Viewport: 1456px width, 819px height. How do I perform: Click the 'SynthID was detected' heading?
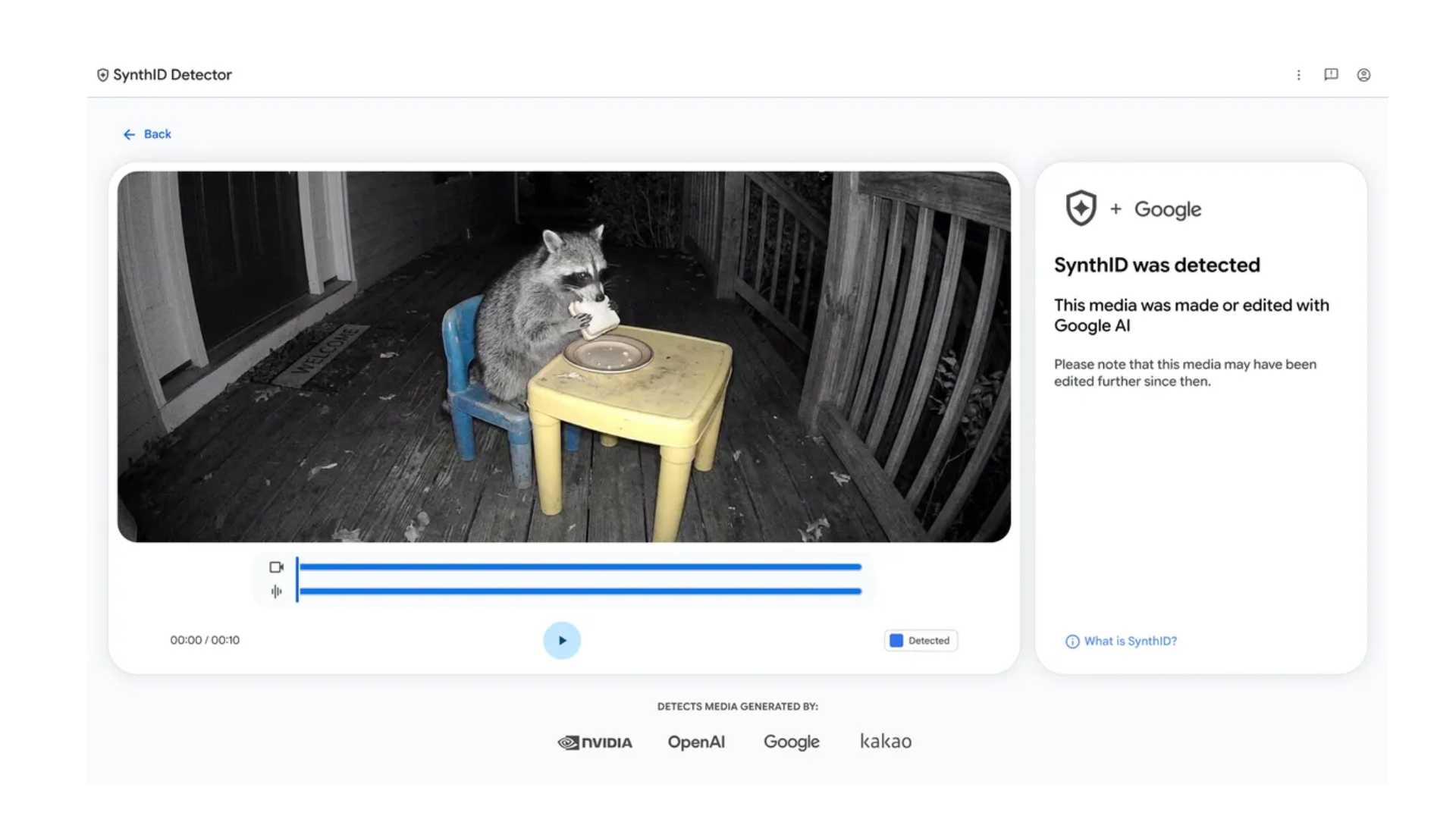[x=1156, y=265]
